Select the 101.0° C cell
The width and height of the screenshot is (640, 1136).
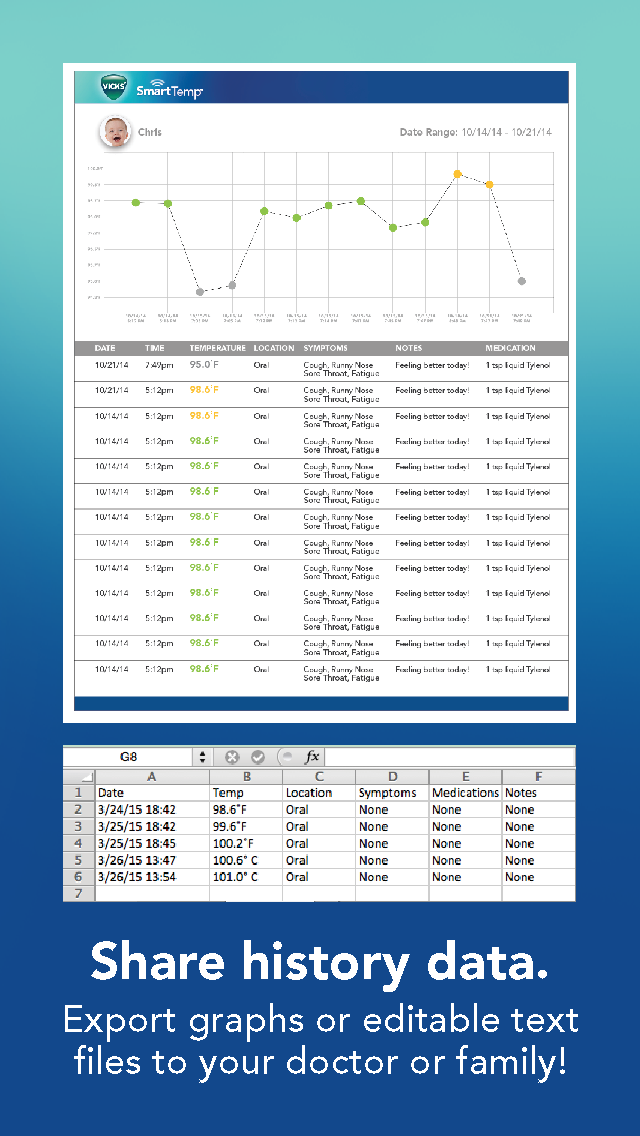[246, 877]
